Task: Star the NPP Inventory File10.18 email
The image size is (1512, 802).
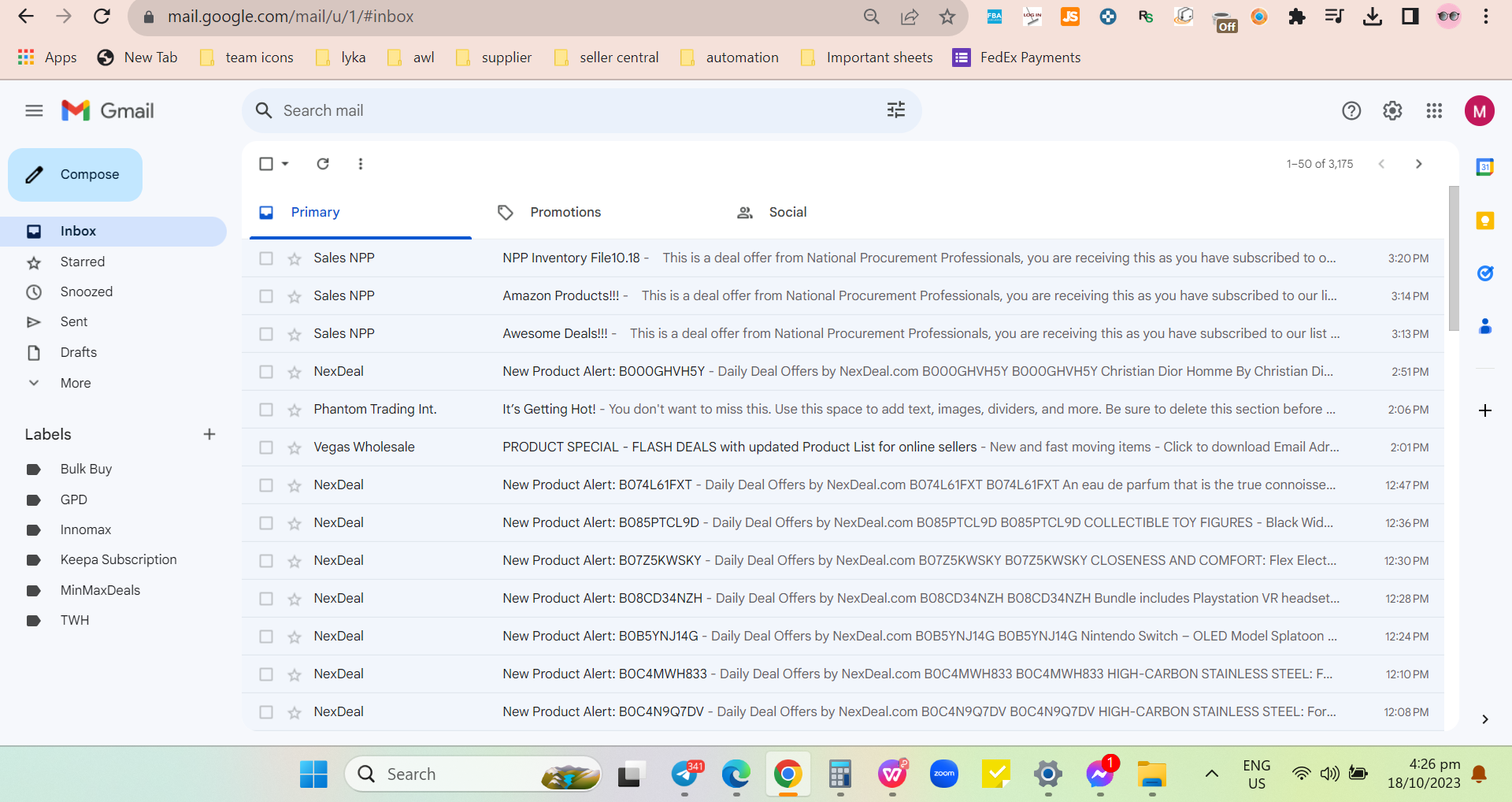Action: point(295,258)
